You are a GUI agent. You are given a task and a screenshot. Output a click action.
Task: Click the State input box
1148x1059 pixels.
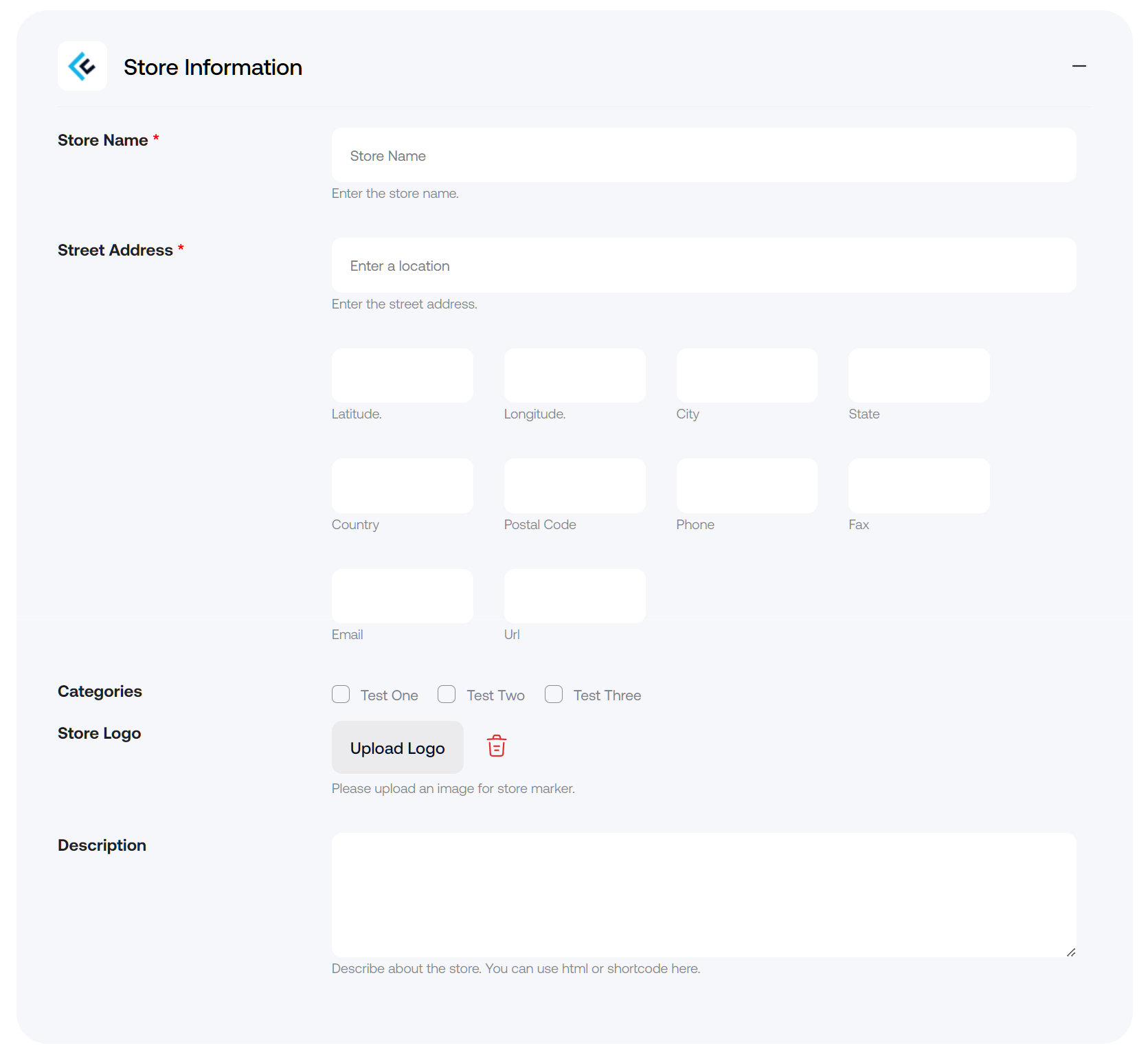coord(919,375)
